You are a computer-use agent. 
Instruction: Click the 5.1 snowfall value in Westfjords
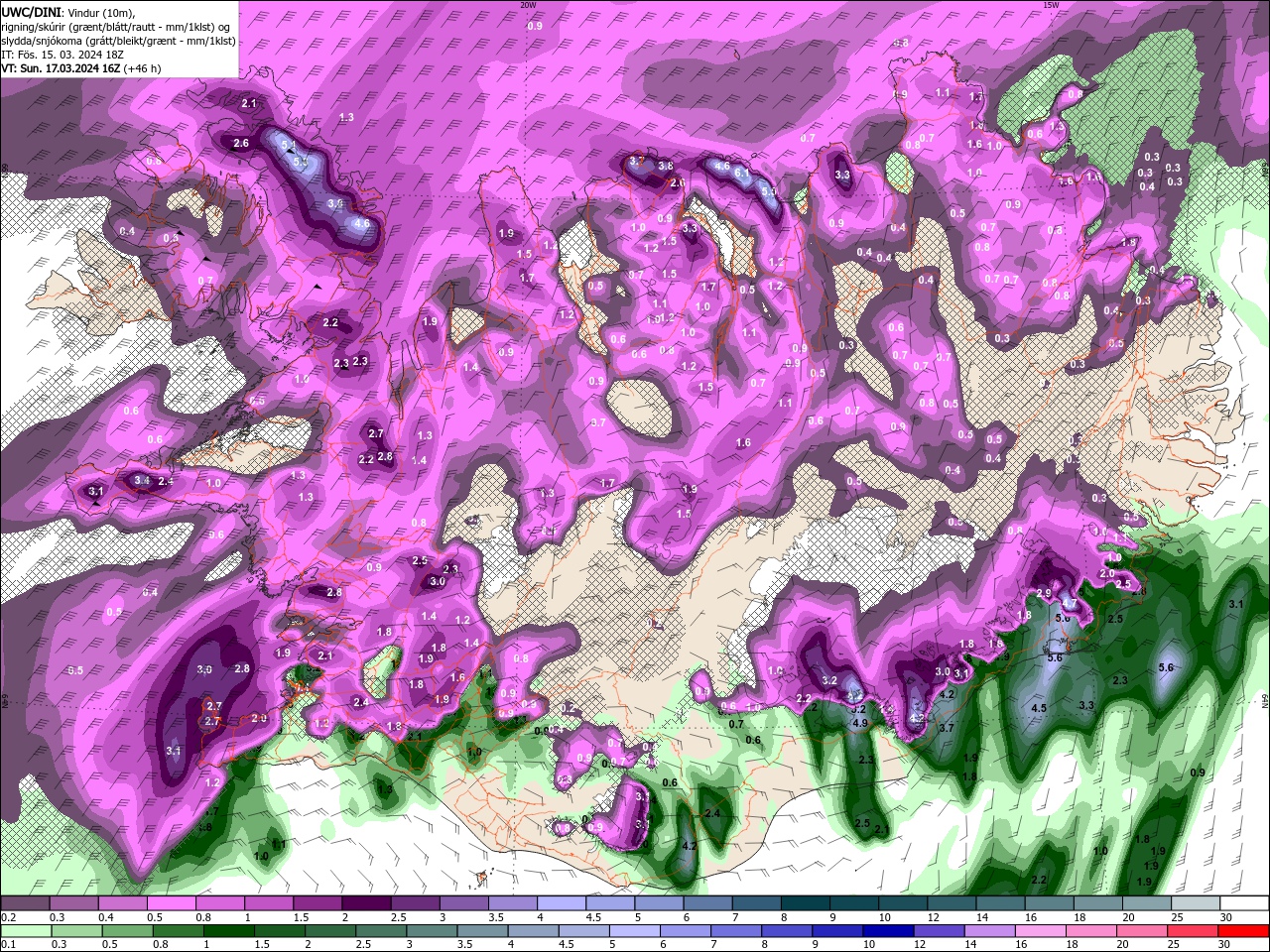coord(290,146)
